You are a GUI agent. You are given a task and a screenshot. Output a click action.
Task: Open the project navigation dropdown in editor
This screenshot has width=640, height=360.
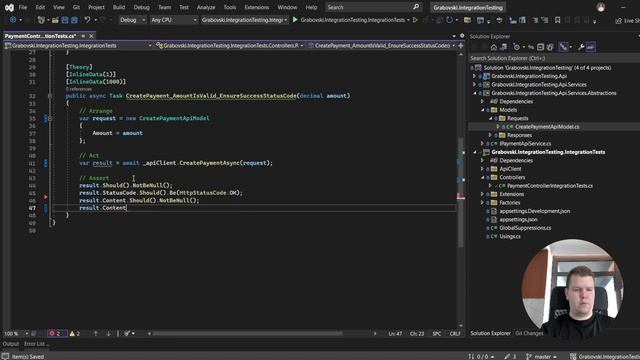[78, 46]
